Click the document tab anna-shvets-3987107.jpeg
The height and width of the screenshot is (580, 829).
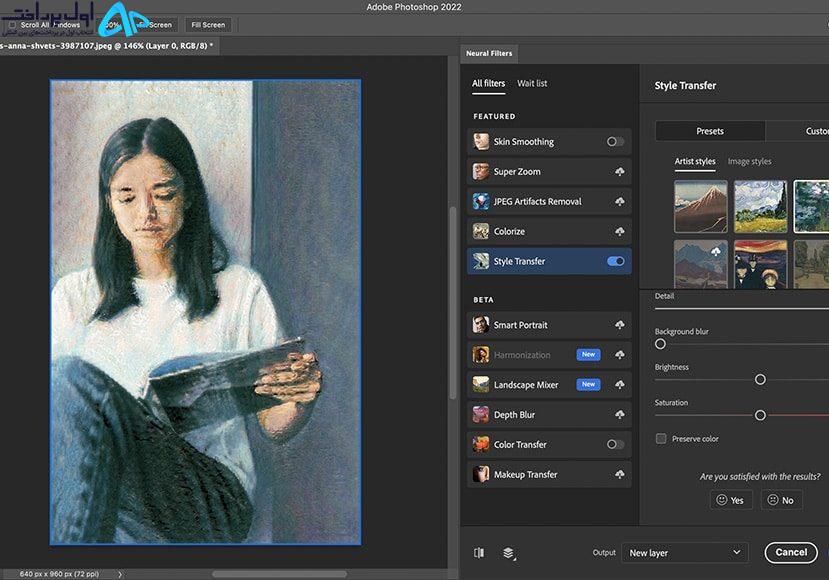107,46
